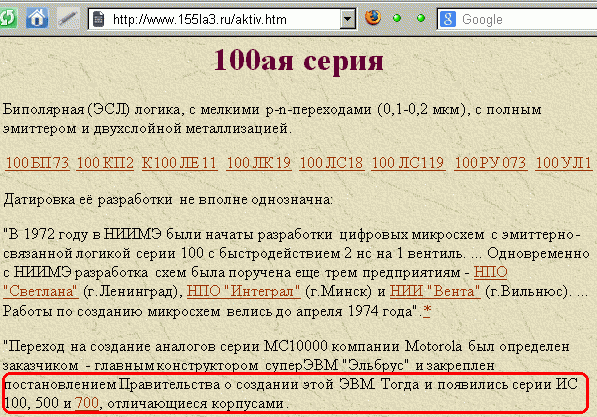Open the 100БП73 chip link

click(x=37, y=163)
